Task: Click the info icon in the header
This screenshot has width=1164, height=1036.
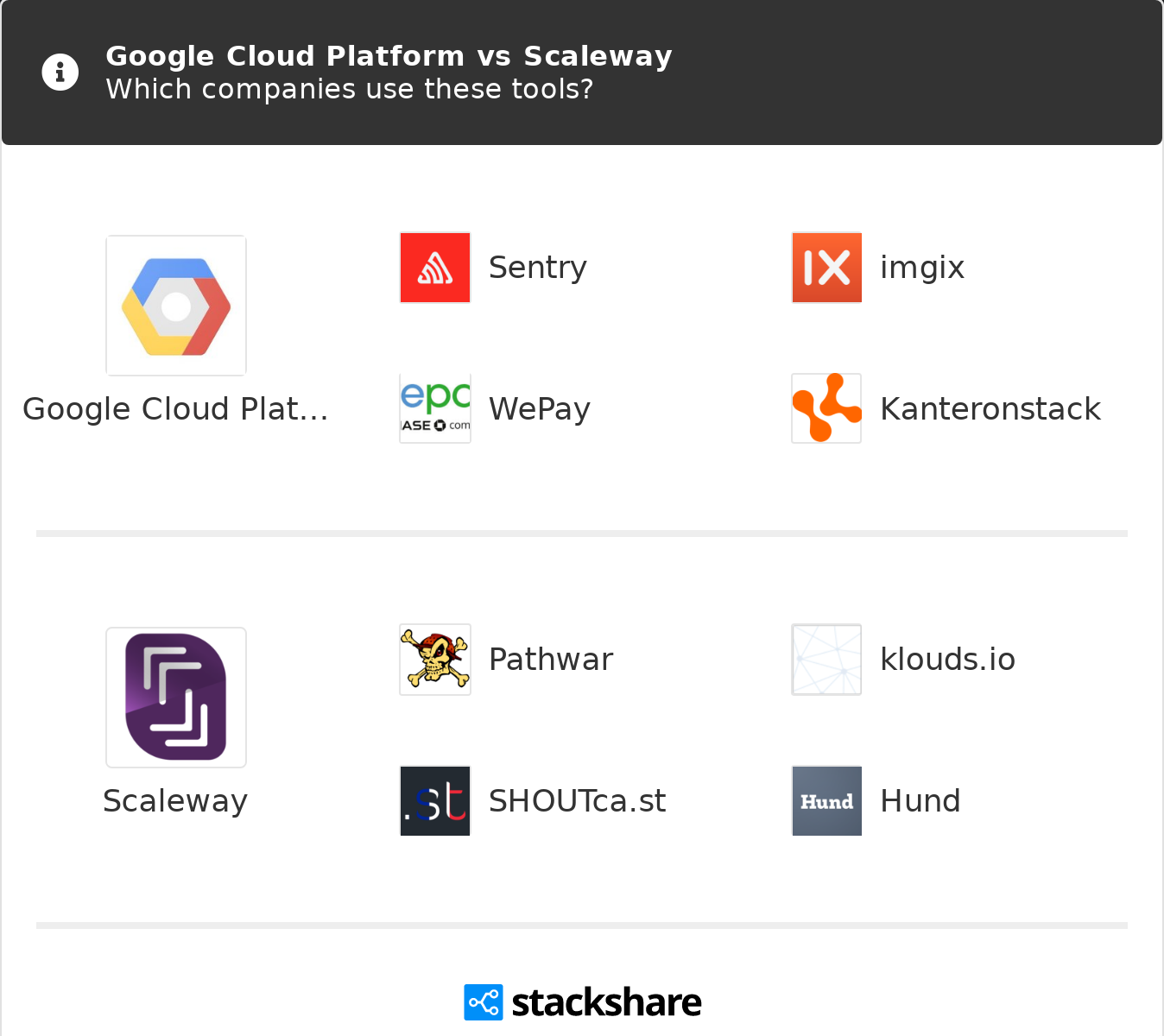Action: pos(60,73)
